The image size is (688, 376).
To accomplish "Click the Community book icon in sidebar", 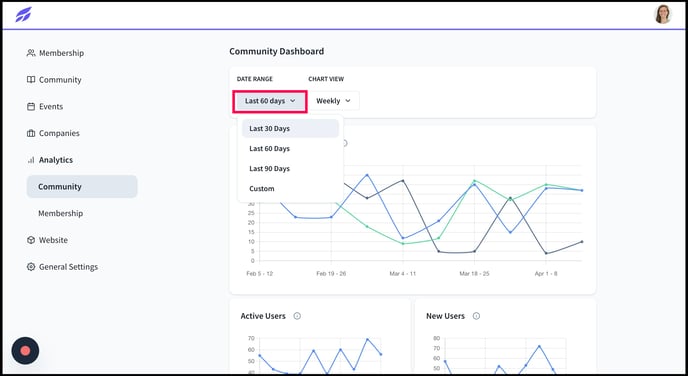I will (31, 80).
